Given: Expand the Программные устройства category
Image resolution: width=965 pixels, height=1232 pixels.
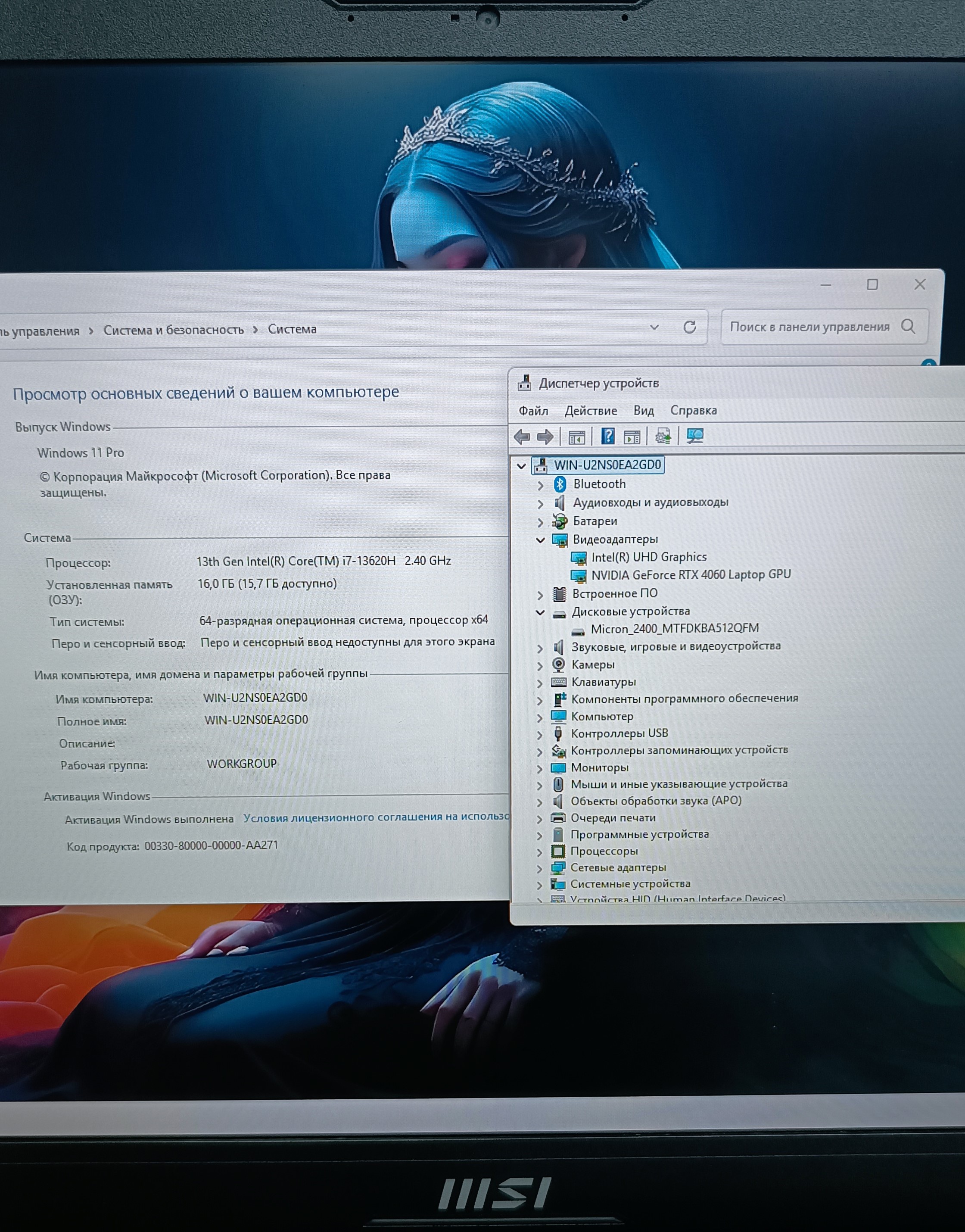Looking at the screenshot, I should tap(539, 835).
